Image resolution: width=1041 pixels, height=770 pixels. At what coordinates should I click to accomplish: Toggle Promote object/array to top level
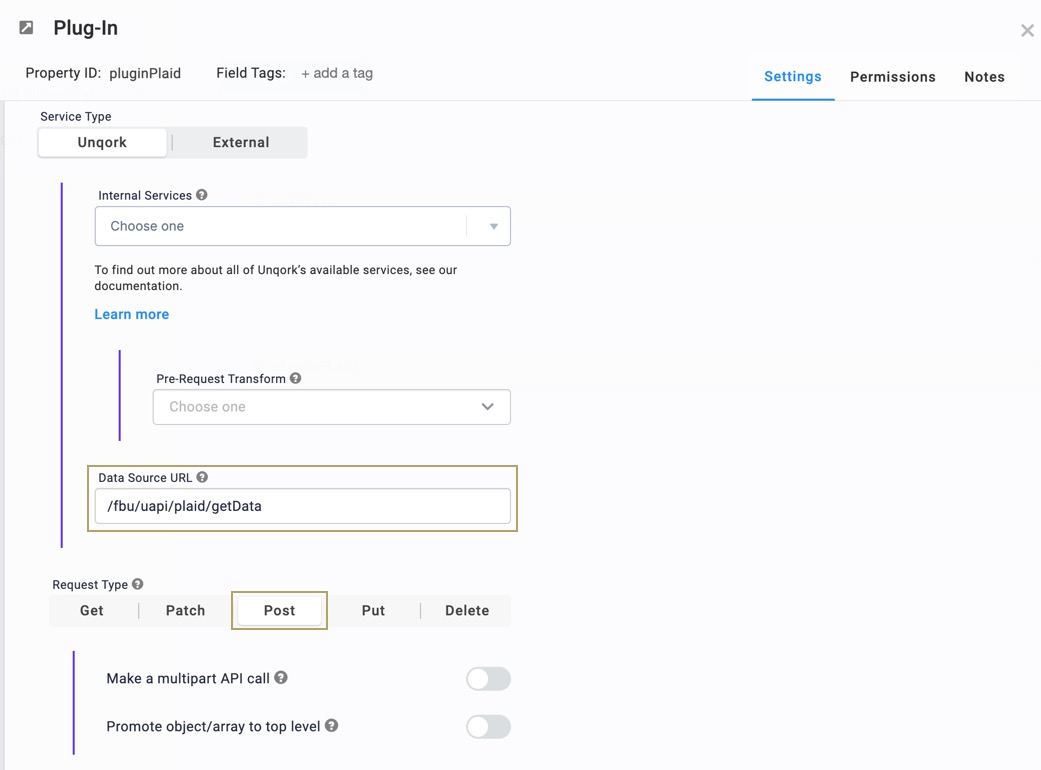[488, 726]
